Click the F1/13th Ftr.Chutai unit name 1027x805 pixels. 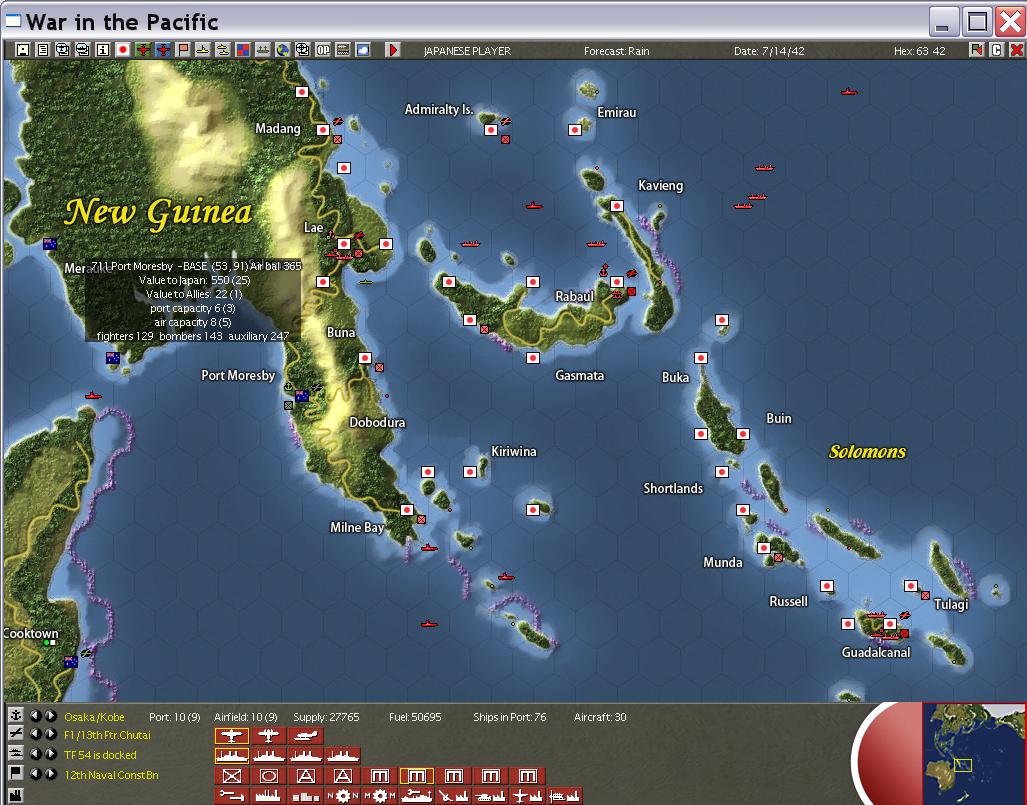(107, 735)
